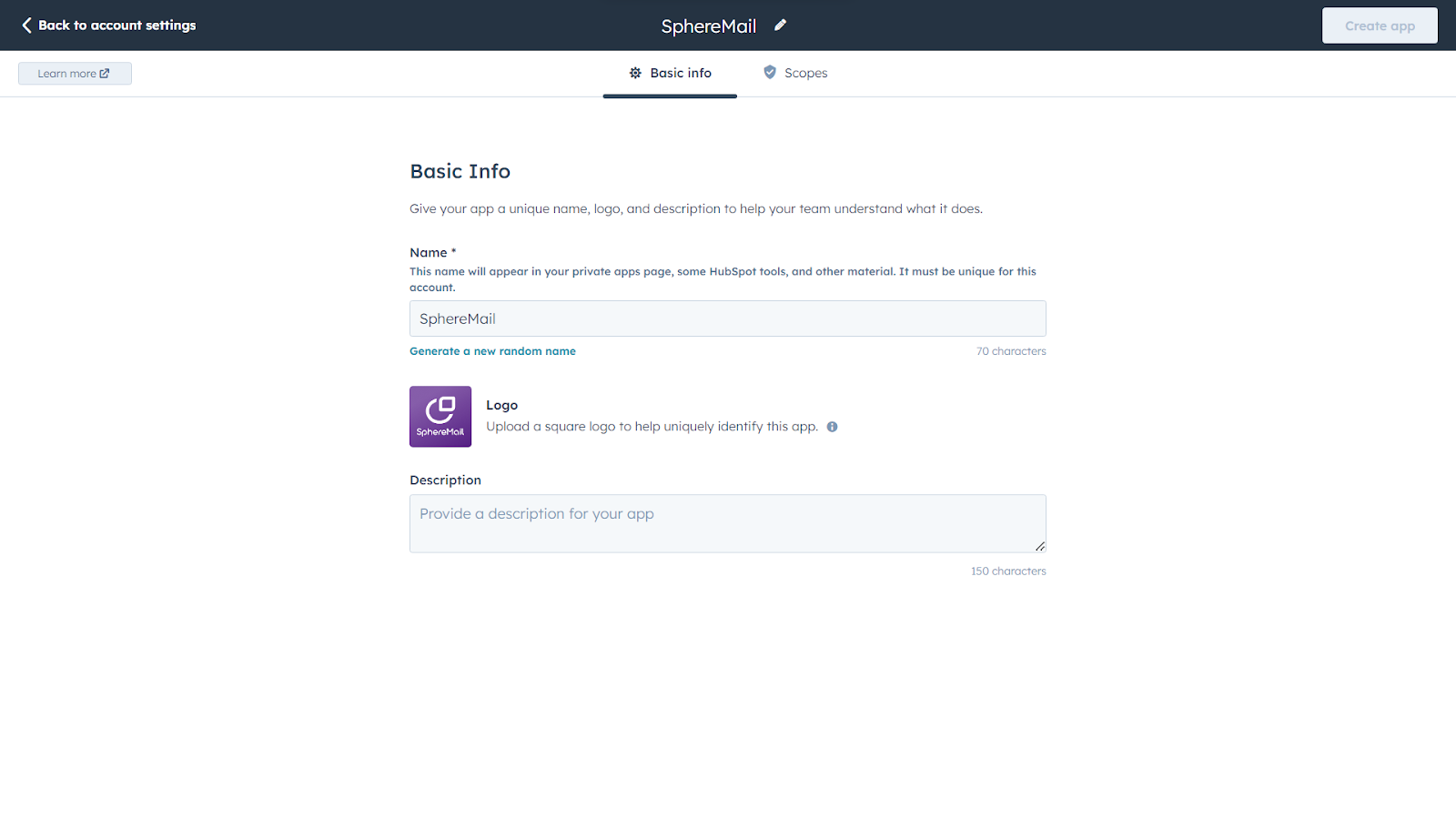Open the Learn more link

tap(75, 74)
